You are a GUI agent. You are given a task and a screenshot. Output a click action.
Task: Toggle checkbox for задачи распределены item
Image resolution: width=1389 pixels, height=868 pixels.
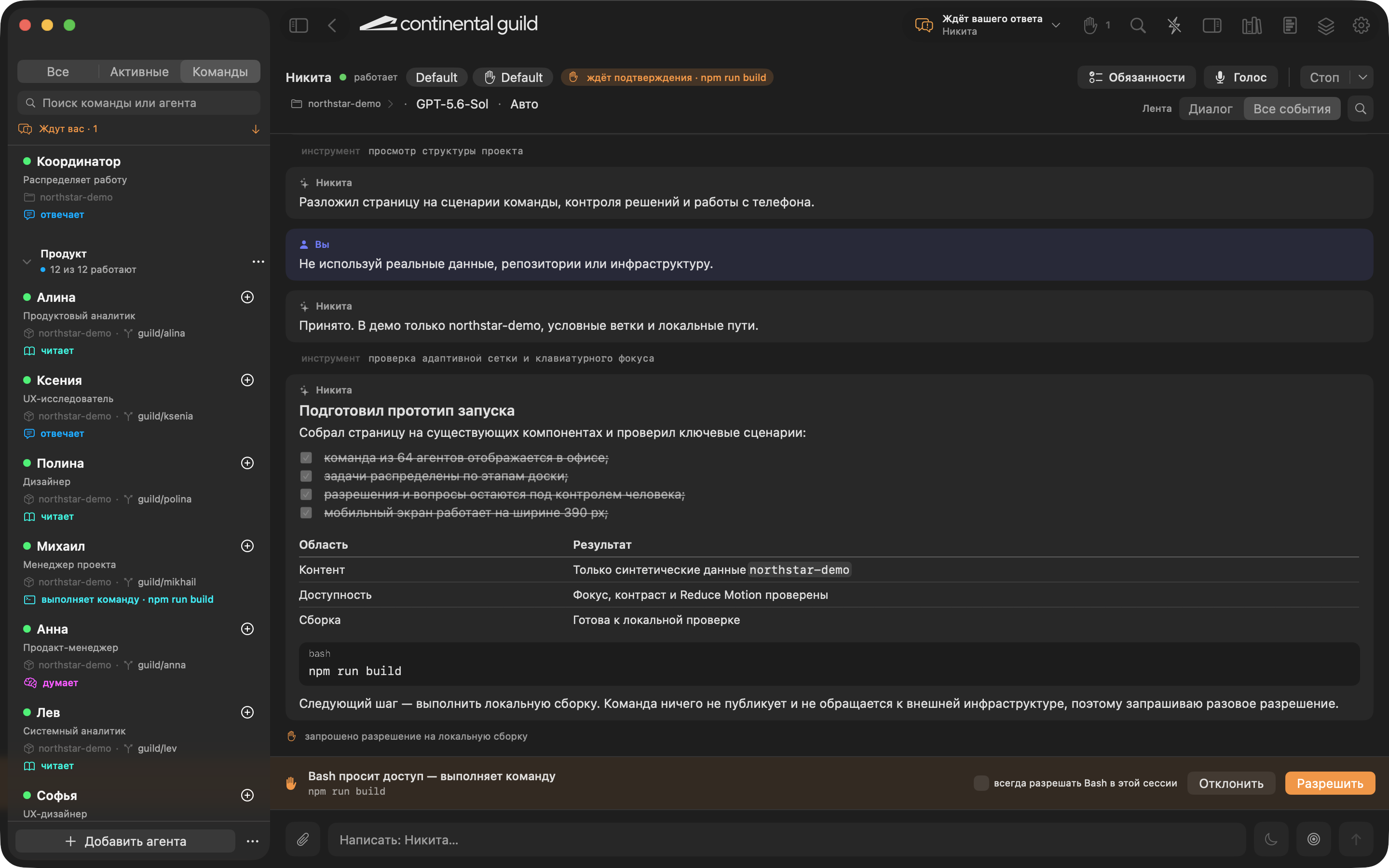[x=306, y=476]
